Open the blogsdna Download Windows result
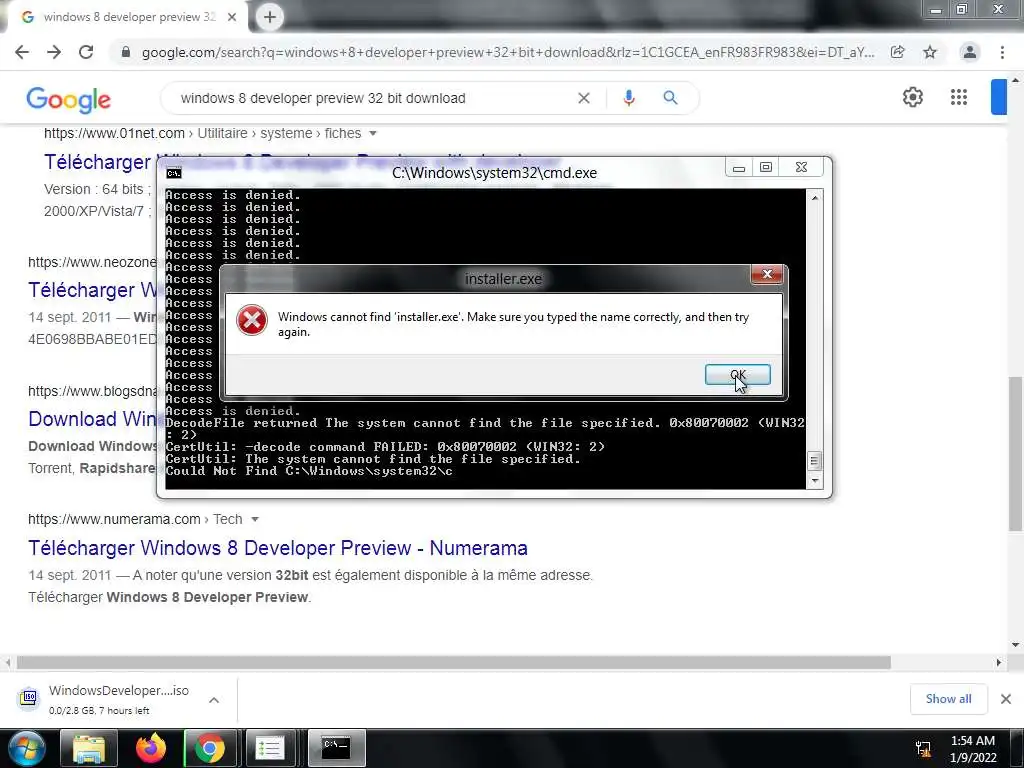 point(91,419)
